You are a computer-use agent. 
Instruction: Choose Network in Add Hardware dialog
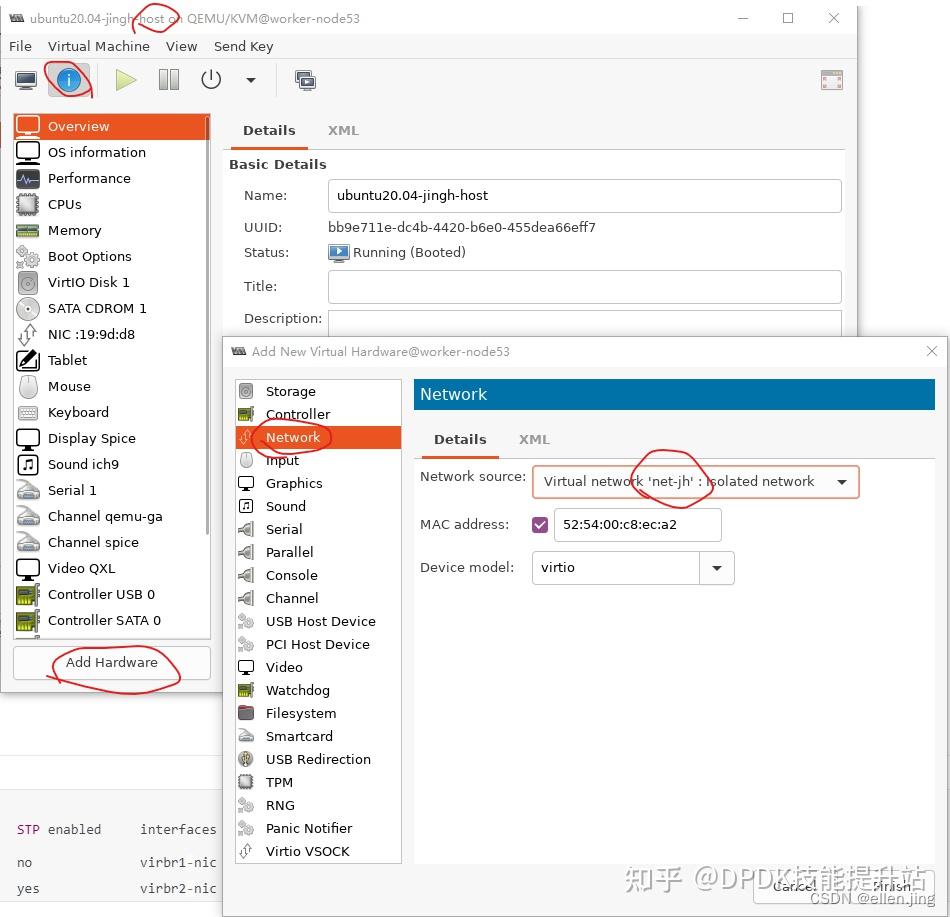tap(318, 438)
